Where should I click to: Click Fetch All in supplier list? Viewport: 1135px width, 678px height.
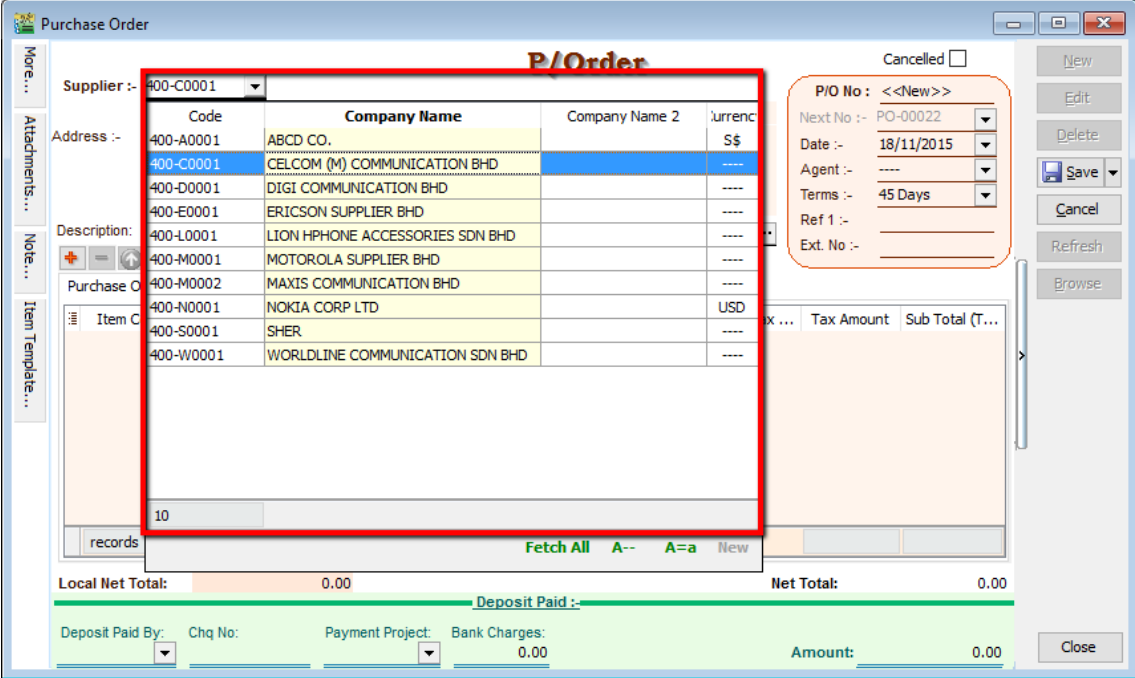pyautogui.click(x=557, y=547)
